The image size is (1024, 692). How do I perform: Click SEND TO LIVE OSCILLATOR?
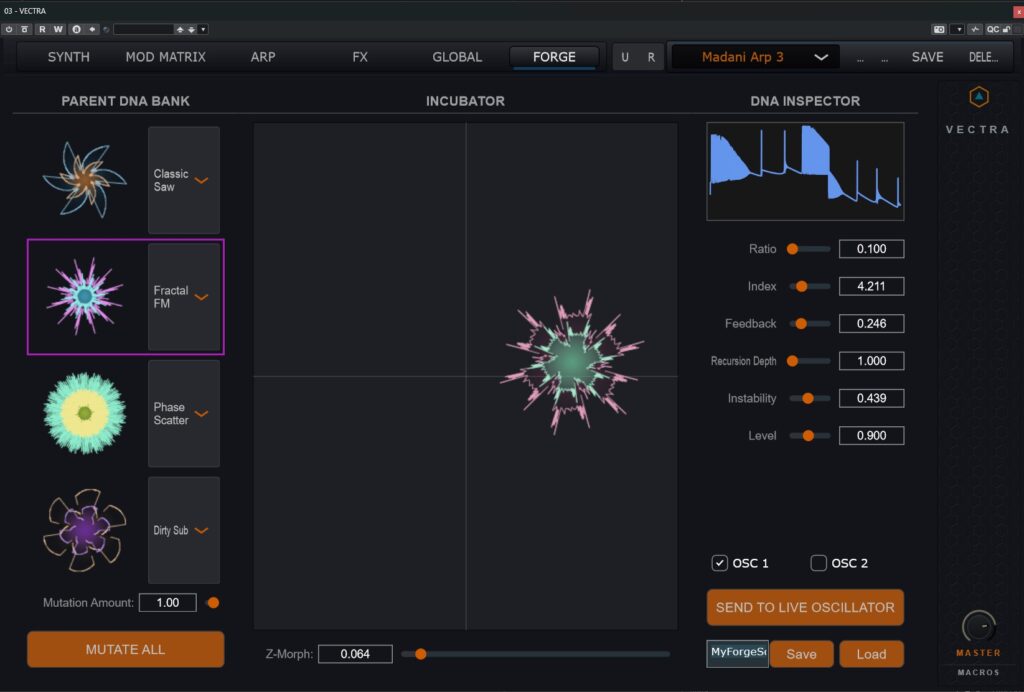pos(805,607)
